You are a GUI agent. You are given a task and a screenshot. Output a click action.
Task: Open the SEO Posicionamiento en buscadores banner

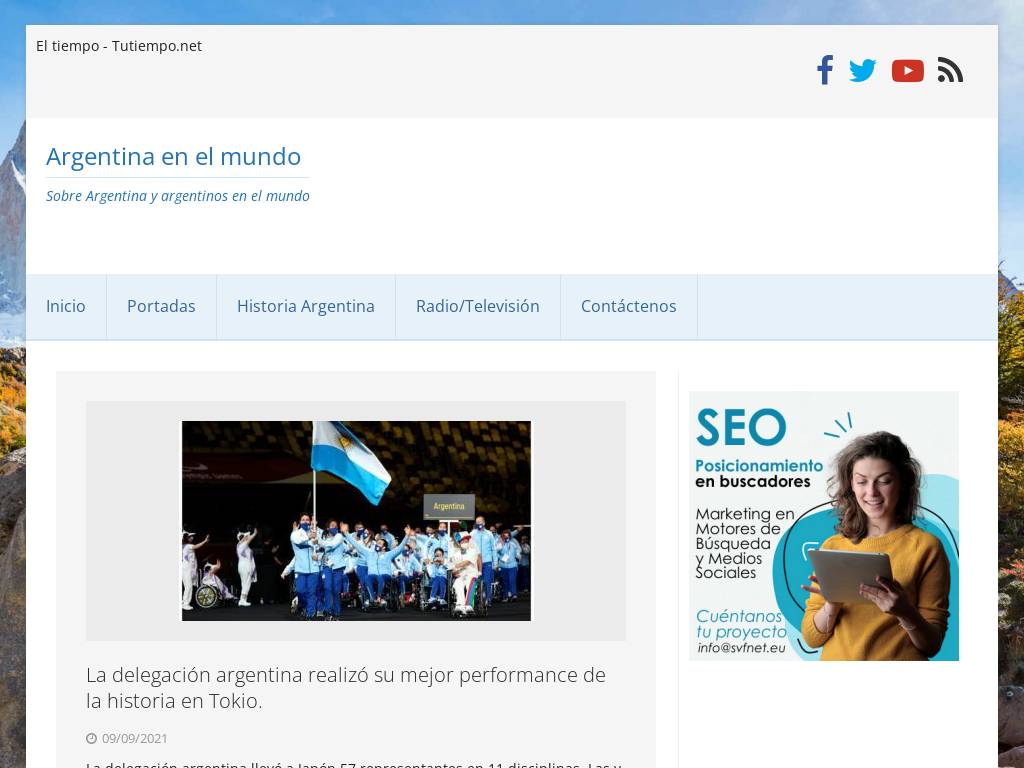click(824, 526)
